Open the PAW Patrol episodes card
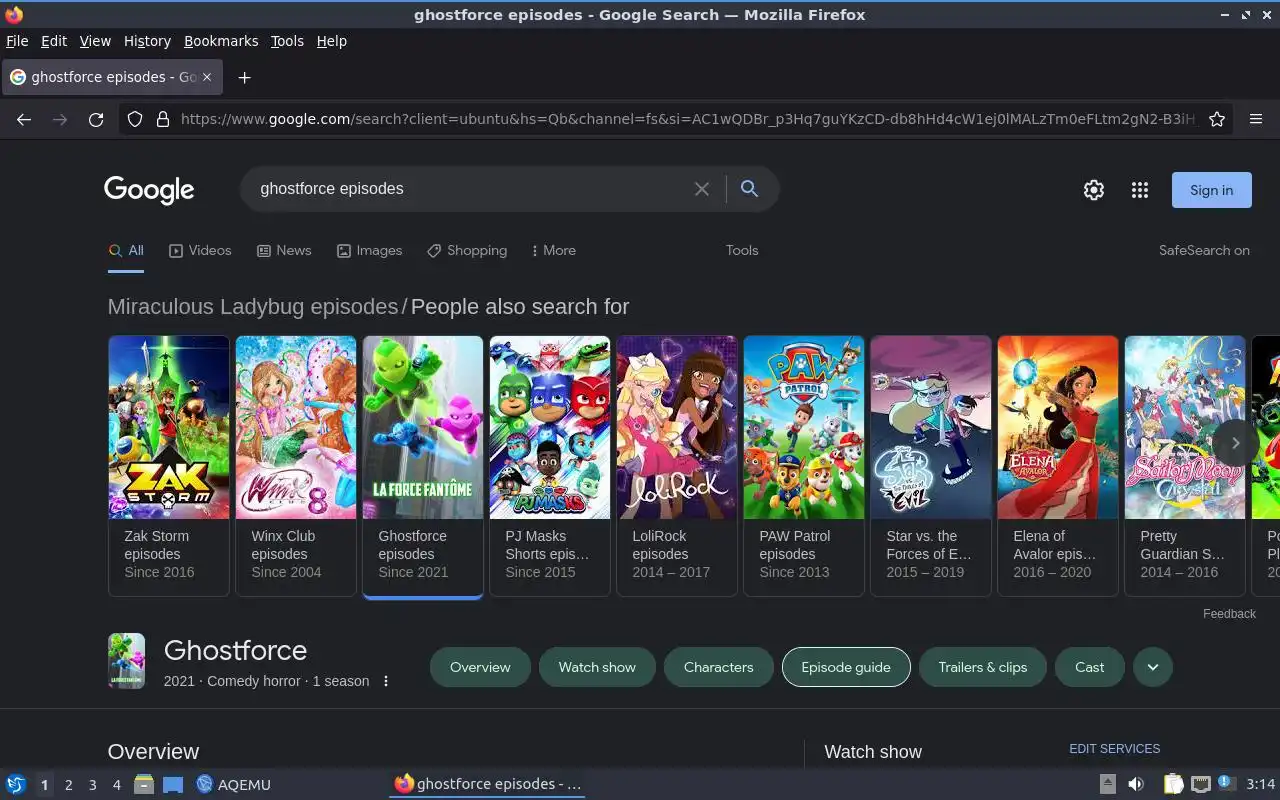 804,466
